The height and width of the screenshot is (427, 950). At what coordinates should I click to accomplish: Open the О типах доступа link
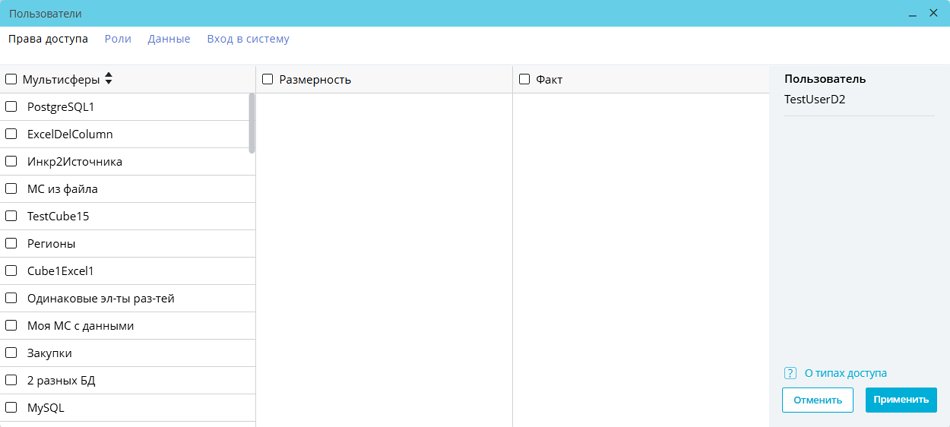[x=845, y=373]
